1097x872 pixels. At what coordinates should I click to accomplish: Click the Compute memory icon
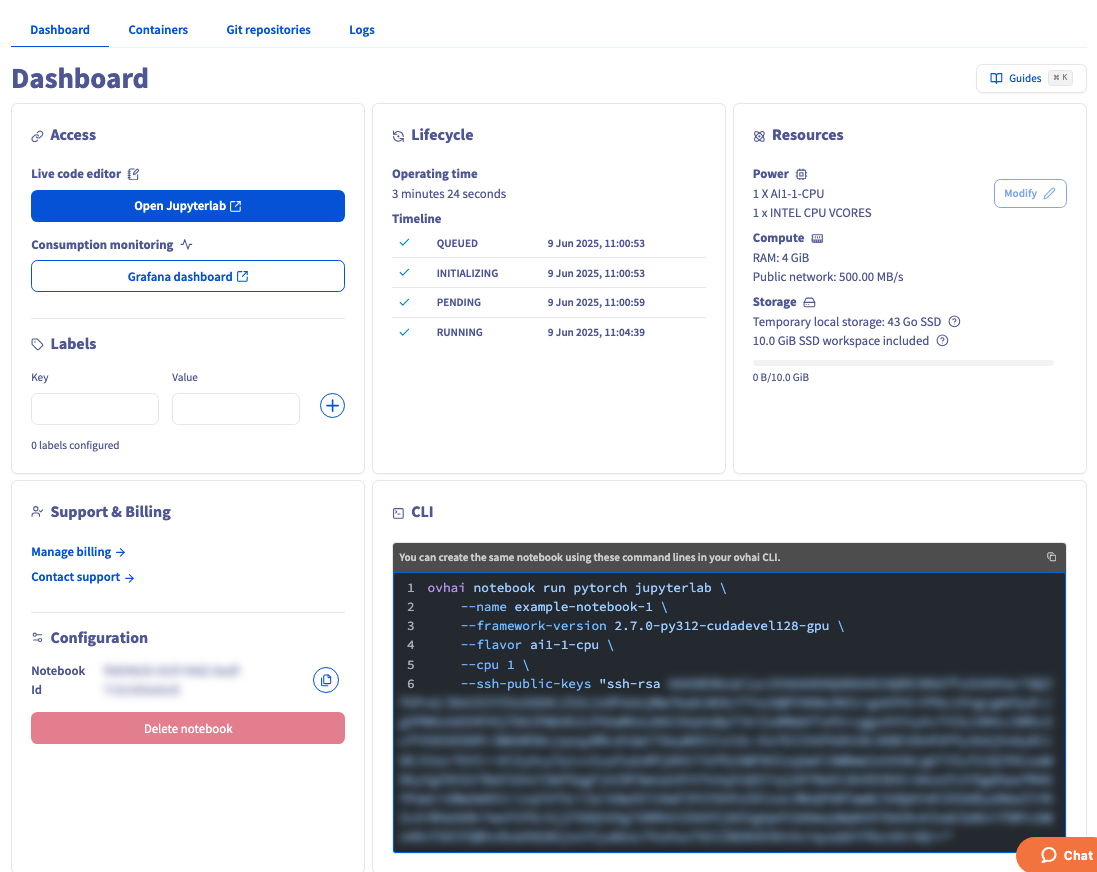coord(817,239)
